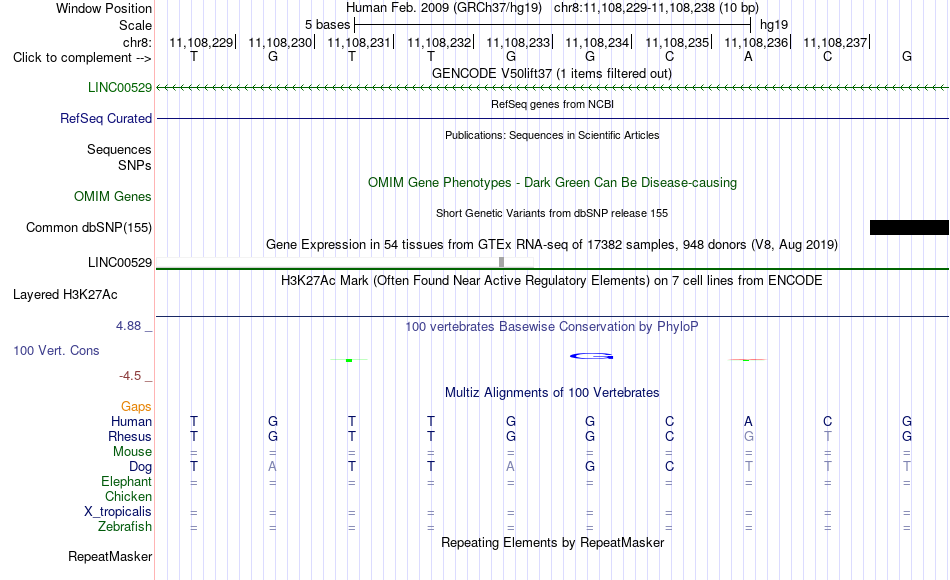Image resolution: width=950 pixels, height=580 pixels.
Task: Click the black dbSNP variant block
Action: pyautogui.click(x=909, y=227)
